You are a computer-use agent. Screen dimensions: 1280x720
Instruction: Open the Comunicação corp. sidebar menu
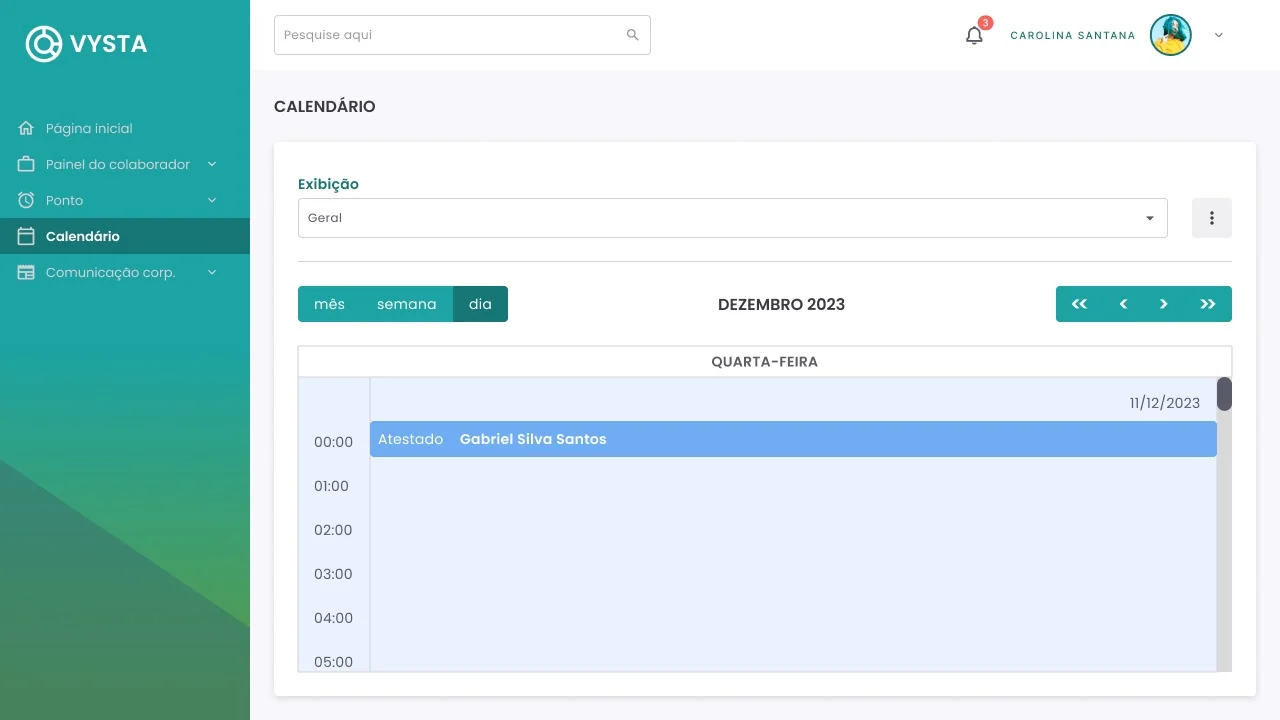125,272
